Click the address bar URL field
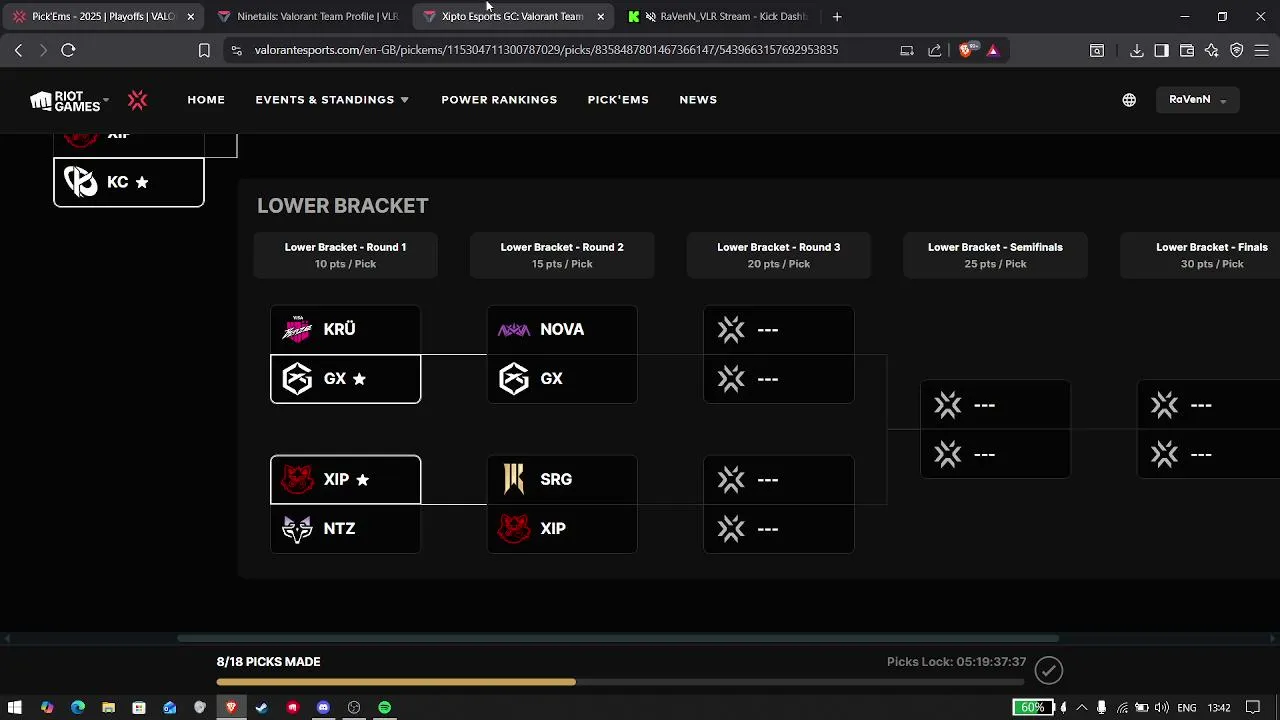The height and width of the screenshot is (720, 1280). click(x=546, y=50)
